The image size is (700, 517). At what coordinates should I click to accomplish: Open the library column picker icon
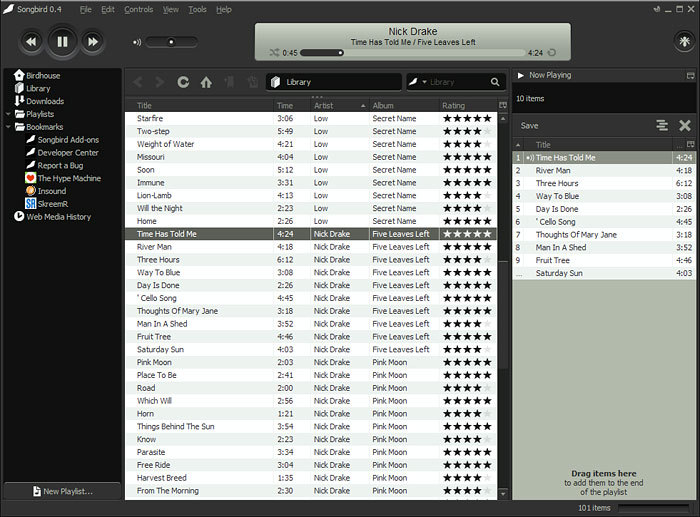coord(503,106)
